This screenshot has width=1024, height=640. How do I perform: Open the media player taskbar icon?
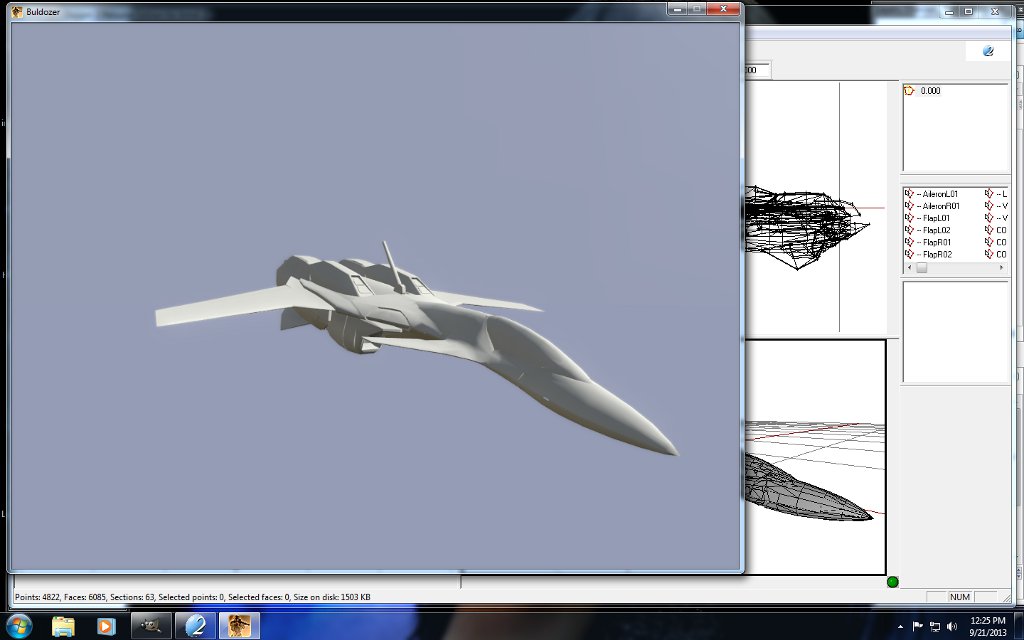[x=106, y=626]
